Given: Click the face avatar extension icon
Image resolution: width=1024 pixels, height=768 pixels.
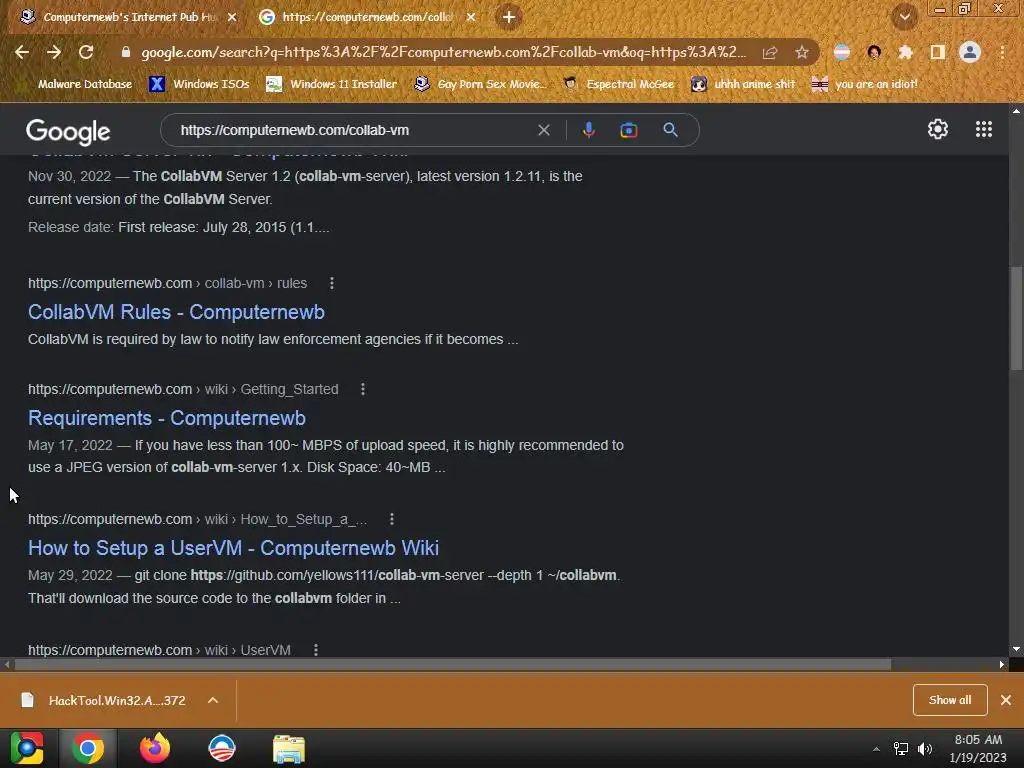Looking at the screenshot, I should point(874,52).
